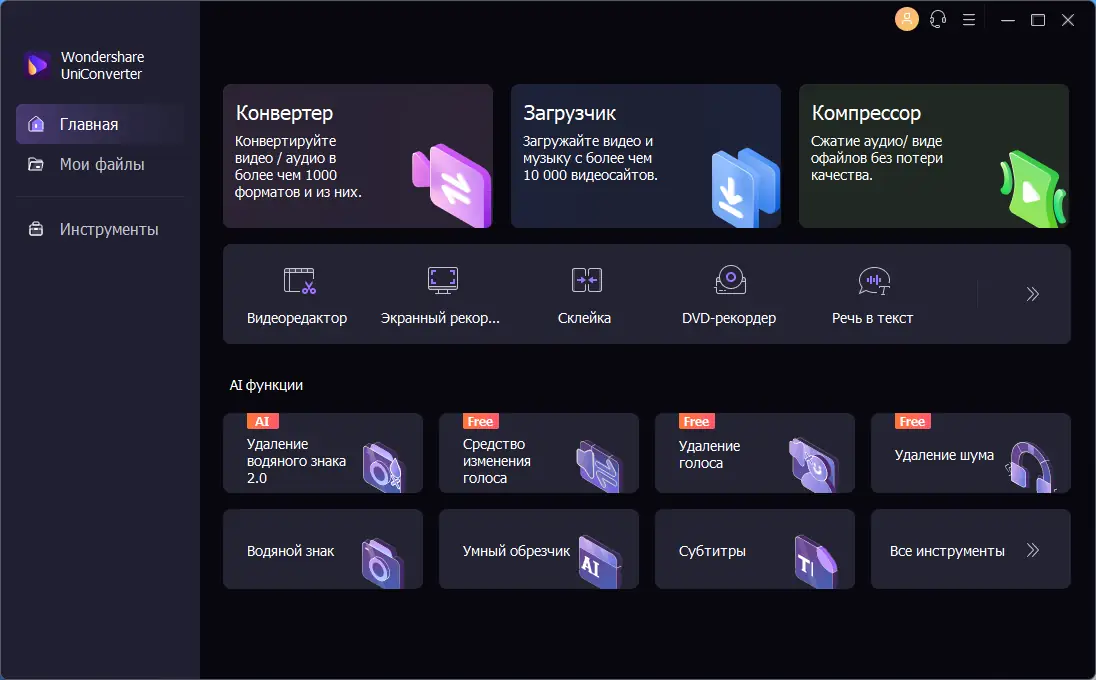Open the DVD-рекордер
This screenshot has height=680, width=1096.
coord(729,293)
